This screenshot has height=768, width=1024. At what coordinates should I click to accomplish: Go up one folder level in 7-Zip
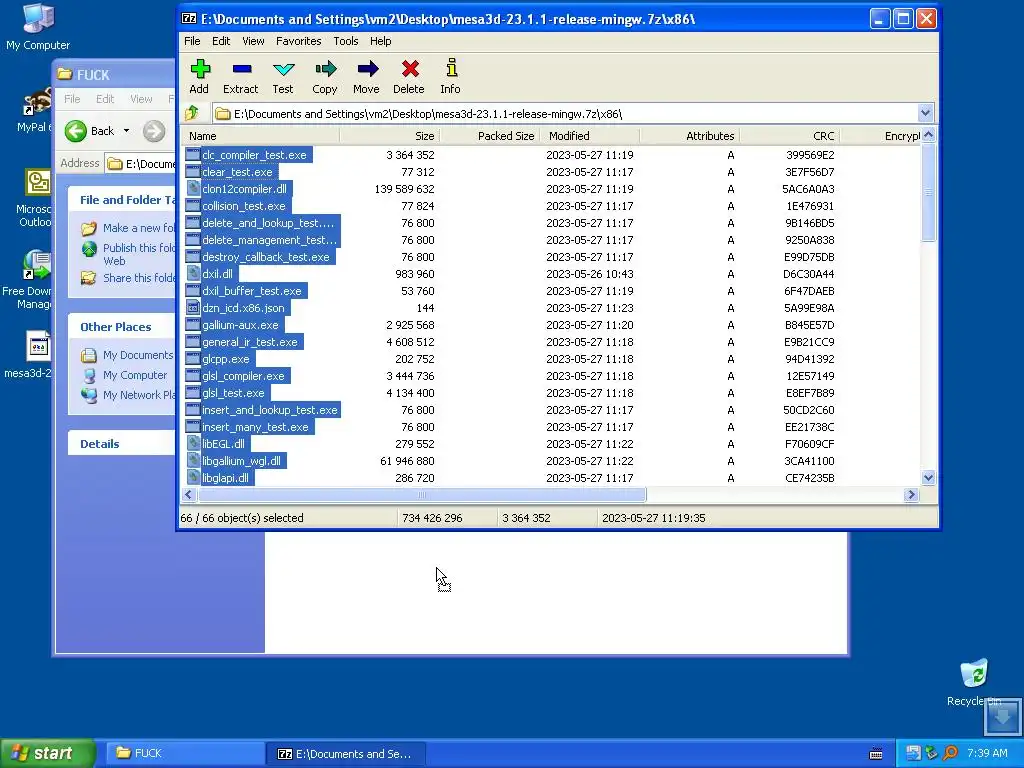click(x=192, y=114)
